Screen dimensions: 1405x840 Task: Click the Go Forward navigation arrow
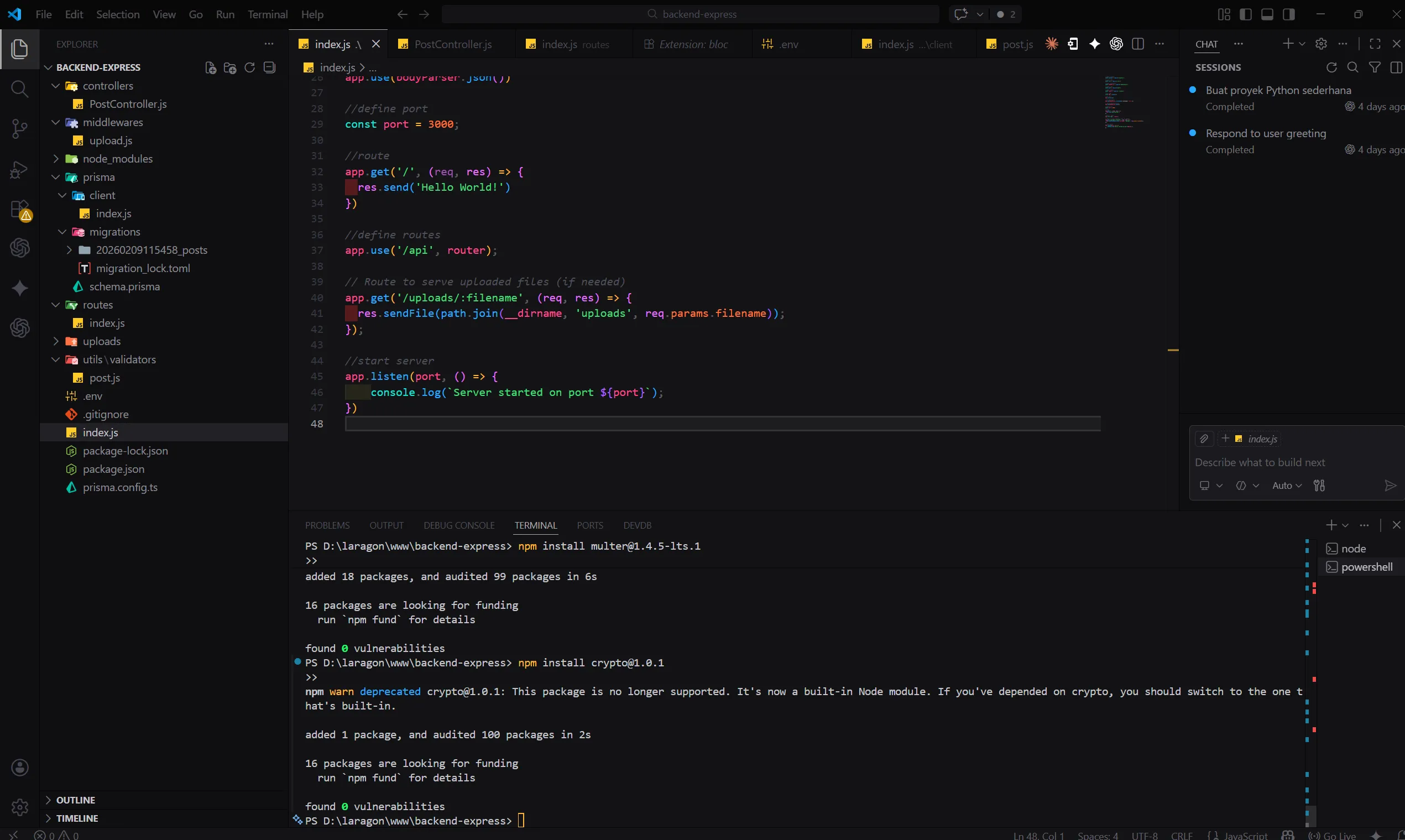(x=424, y=14)
